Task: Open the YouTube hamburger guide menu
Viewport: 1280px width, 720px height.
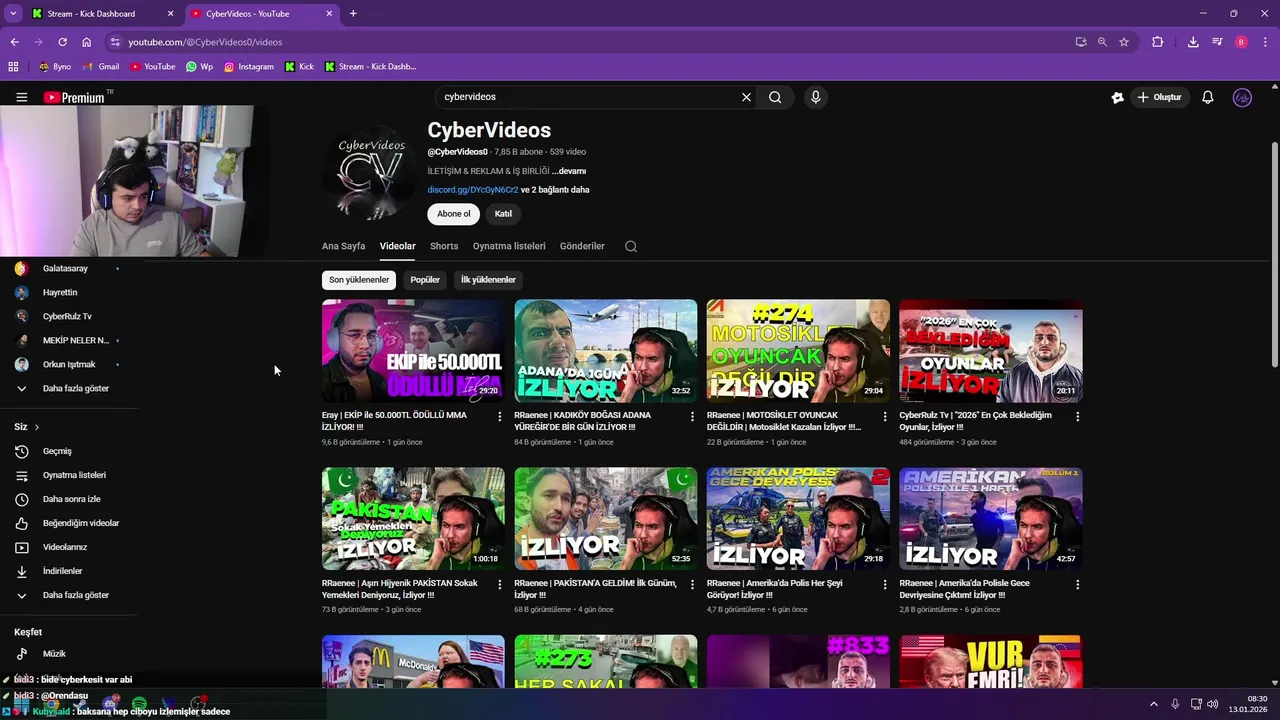Action: [21, 97]
